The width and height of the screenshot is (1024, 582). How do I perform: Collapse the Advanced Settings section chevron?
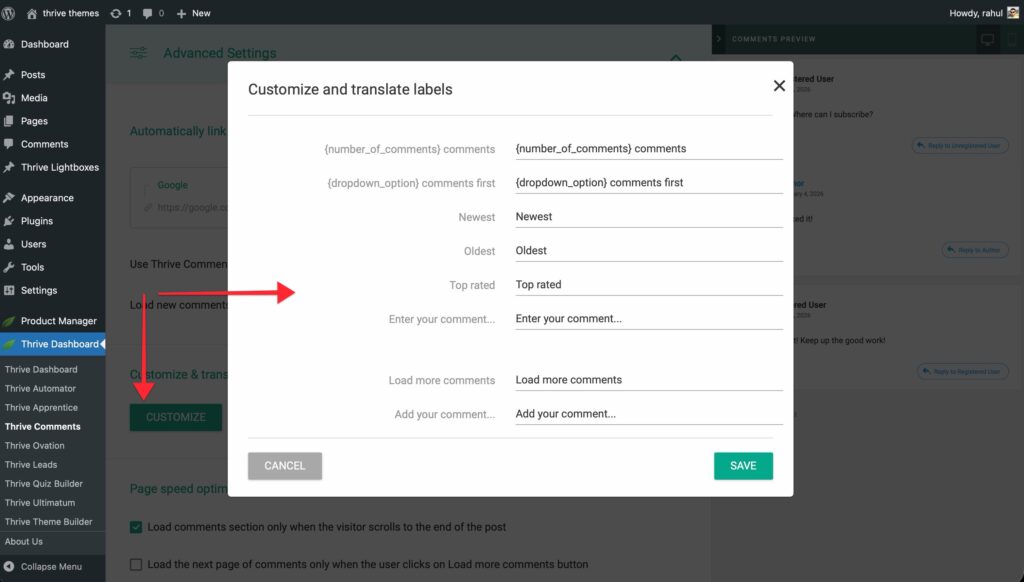676,58
